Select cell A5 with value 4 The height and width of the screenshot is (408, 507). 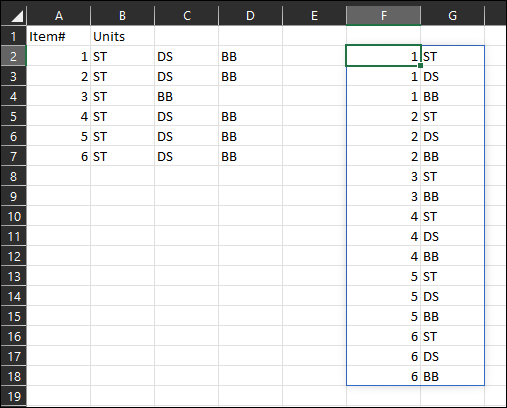(x=58, y=116)
